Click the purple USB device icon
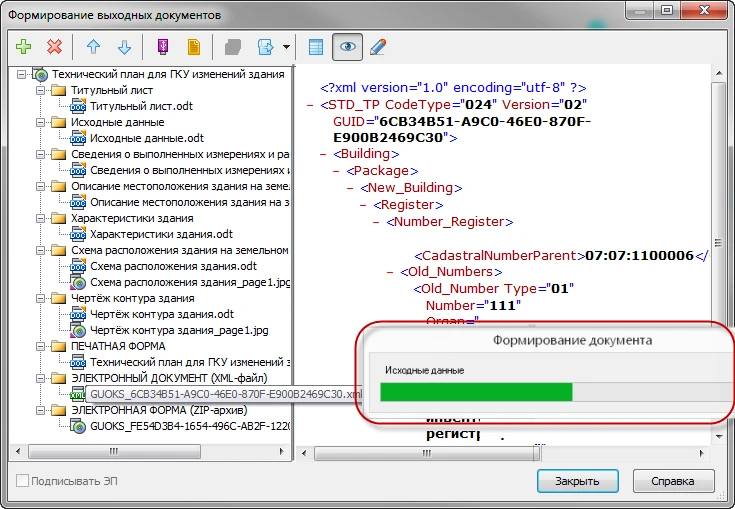The height and width of the screenshot is (509, 735). 163,47
